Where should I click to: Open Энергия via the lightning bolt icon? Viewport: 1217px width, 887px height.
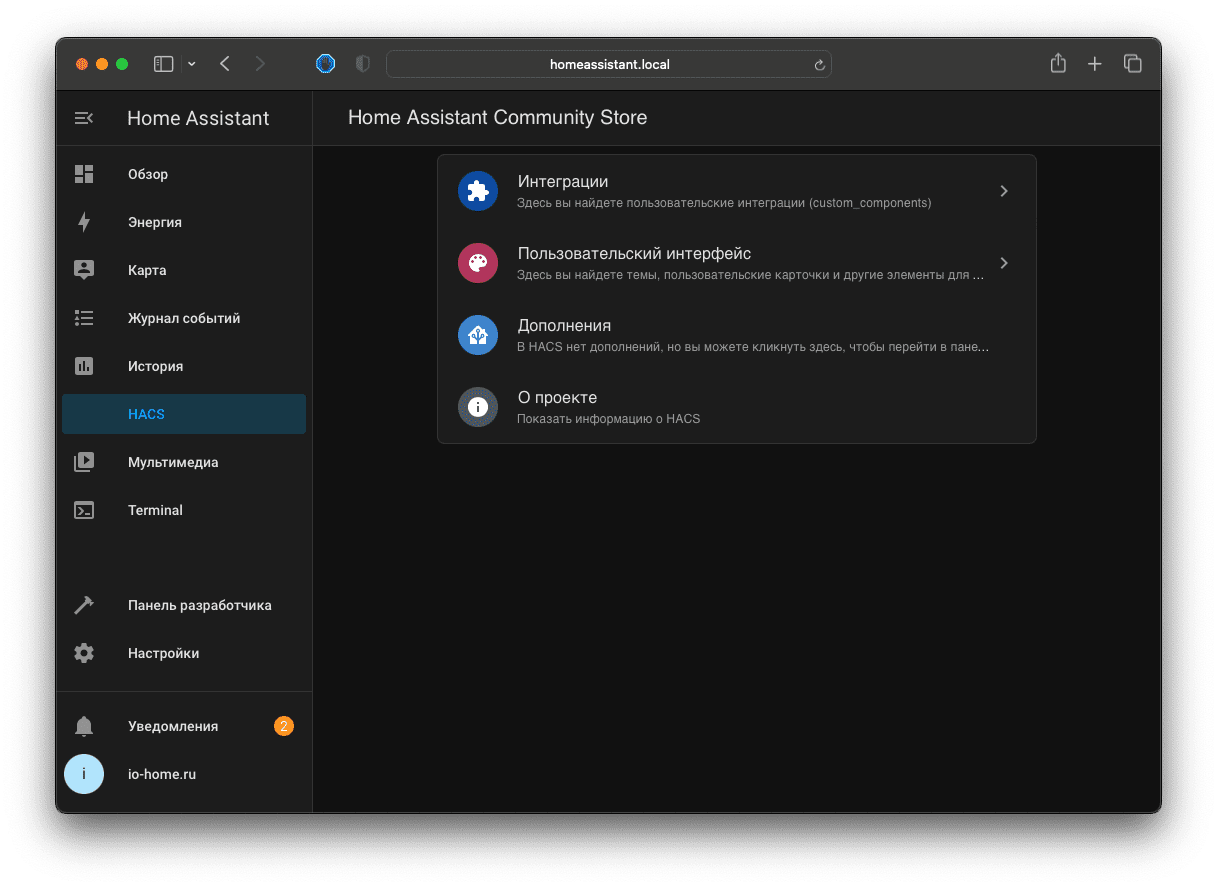[84, 222]
